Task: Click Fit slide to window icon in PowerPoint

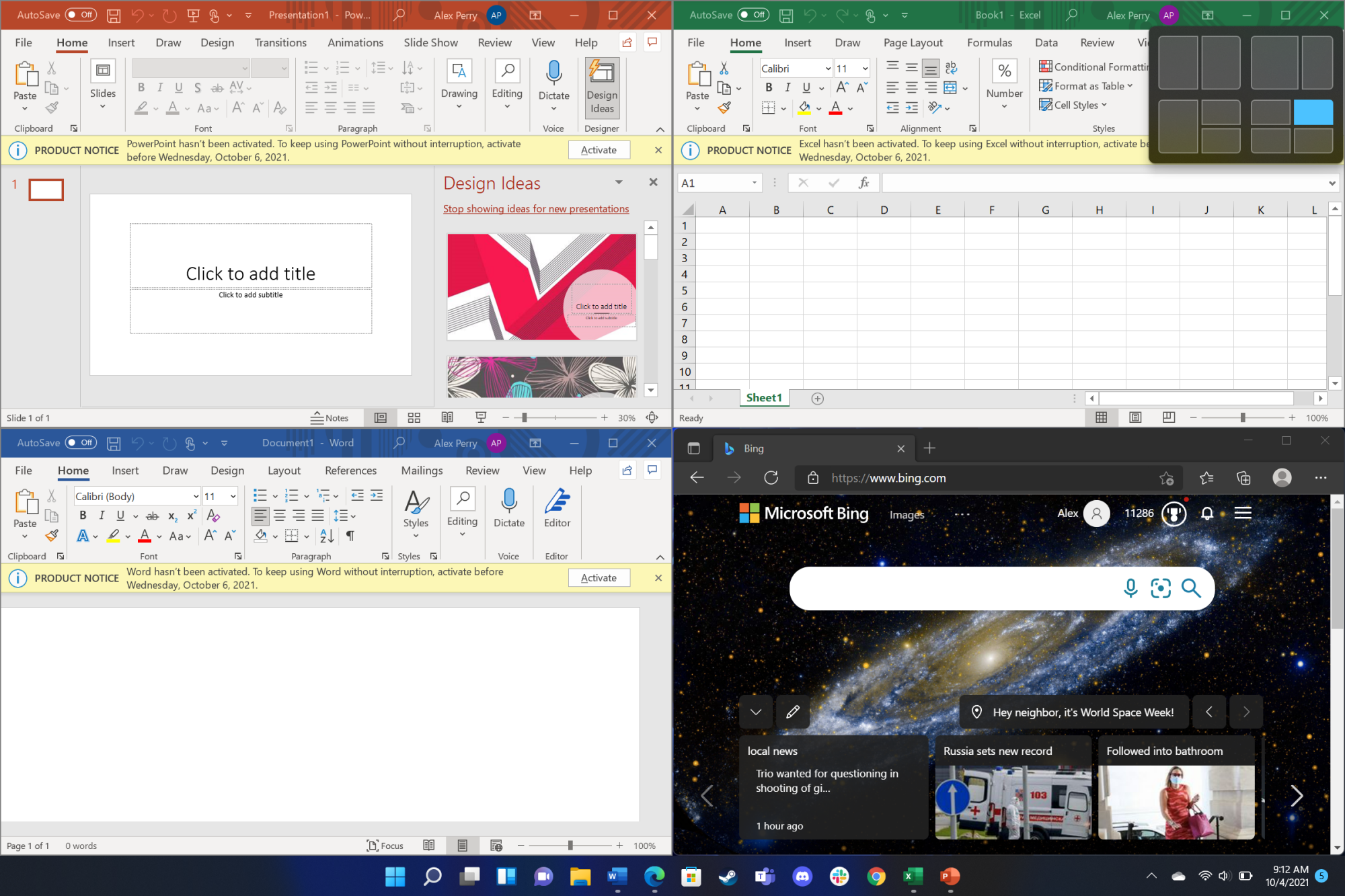Action: [652, 417]
